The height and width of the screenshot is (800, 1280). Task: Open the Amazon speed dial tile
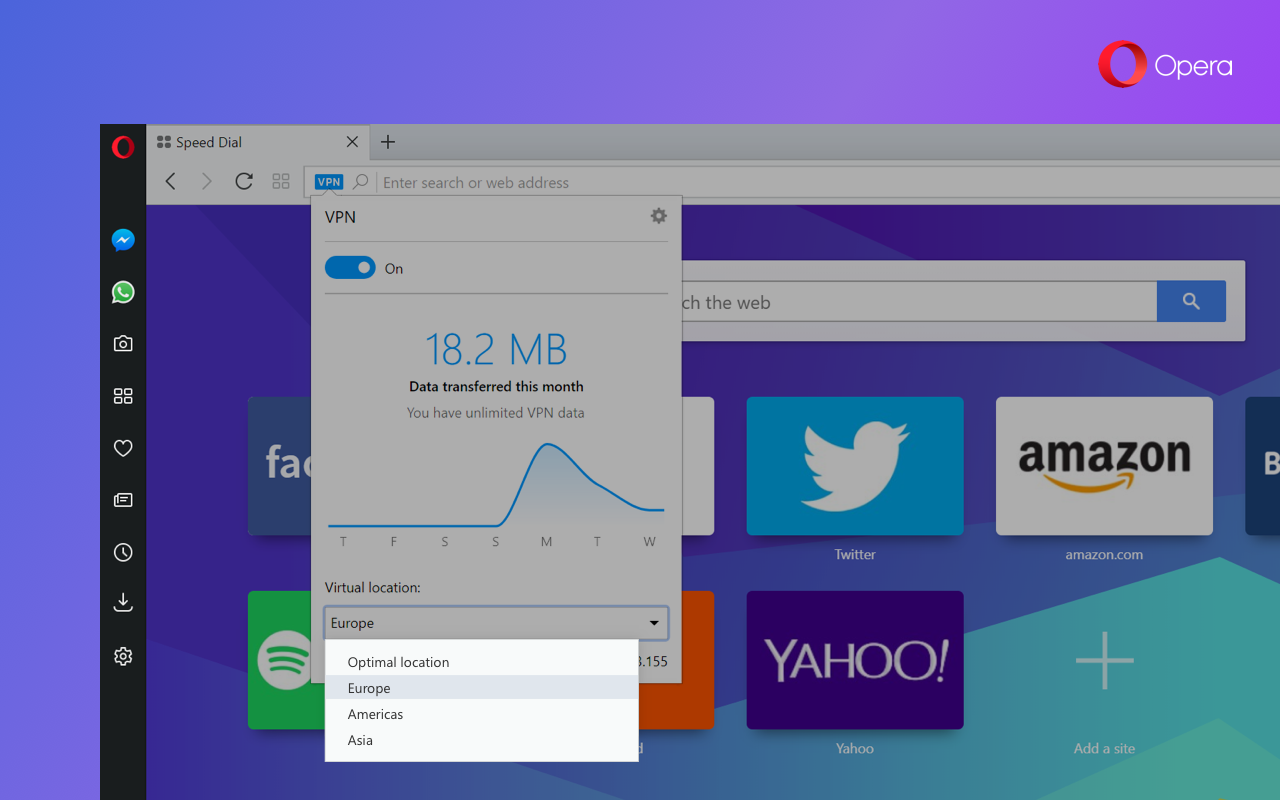click(x=1104, y=466)
